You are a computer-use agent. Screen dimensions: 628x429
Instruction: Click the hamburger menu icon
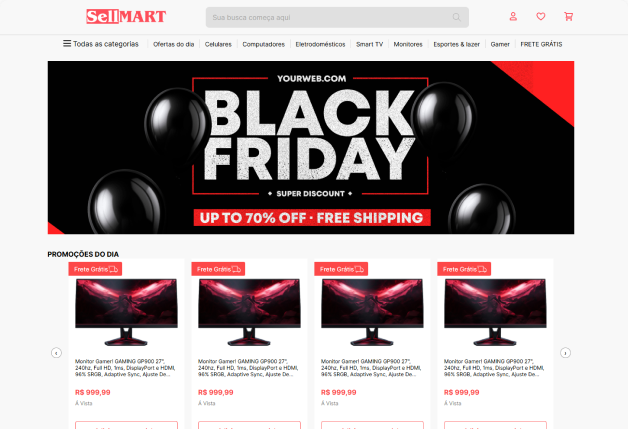(67, 43)
